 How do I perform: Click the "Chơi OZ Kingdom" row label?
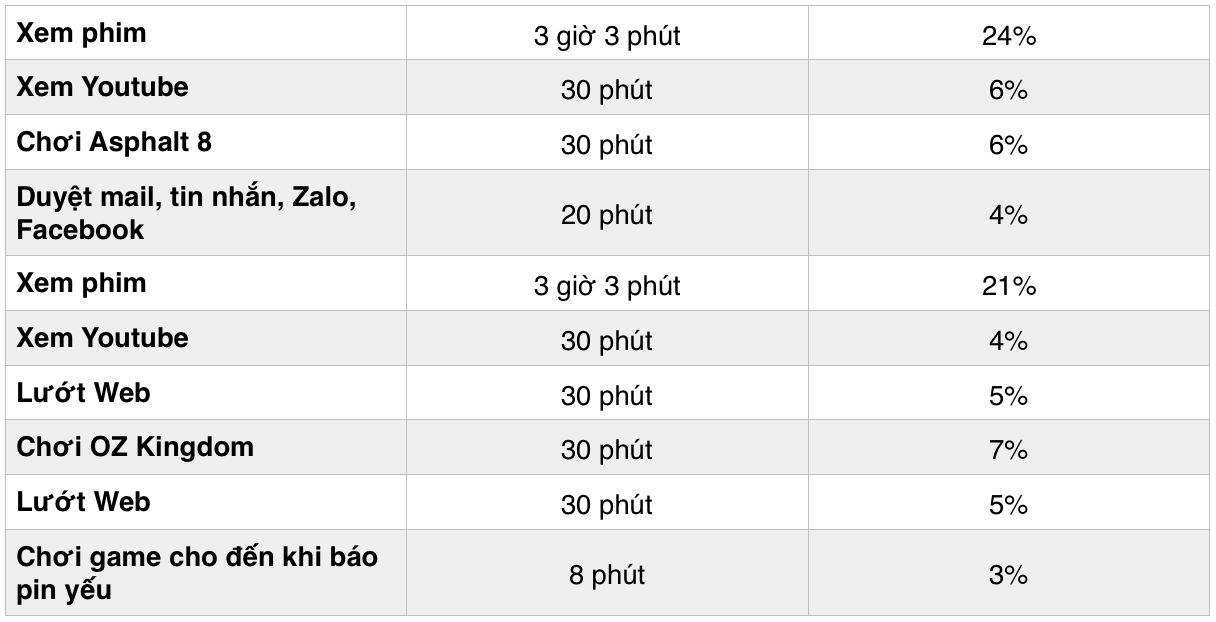[x=135, y=447]
